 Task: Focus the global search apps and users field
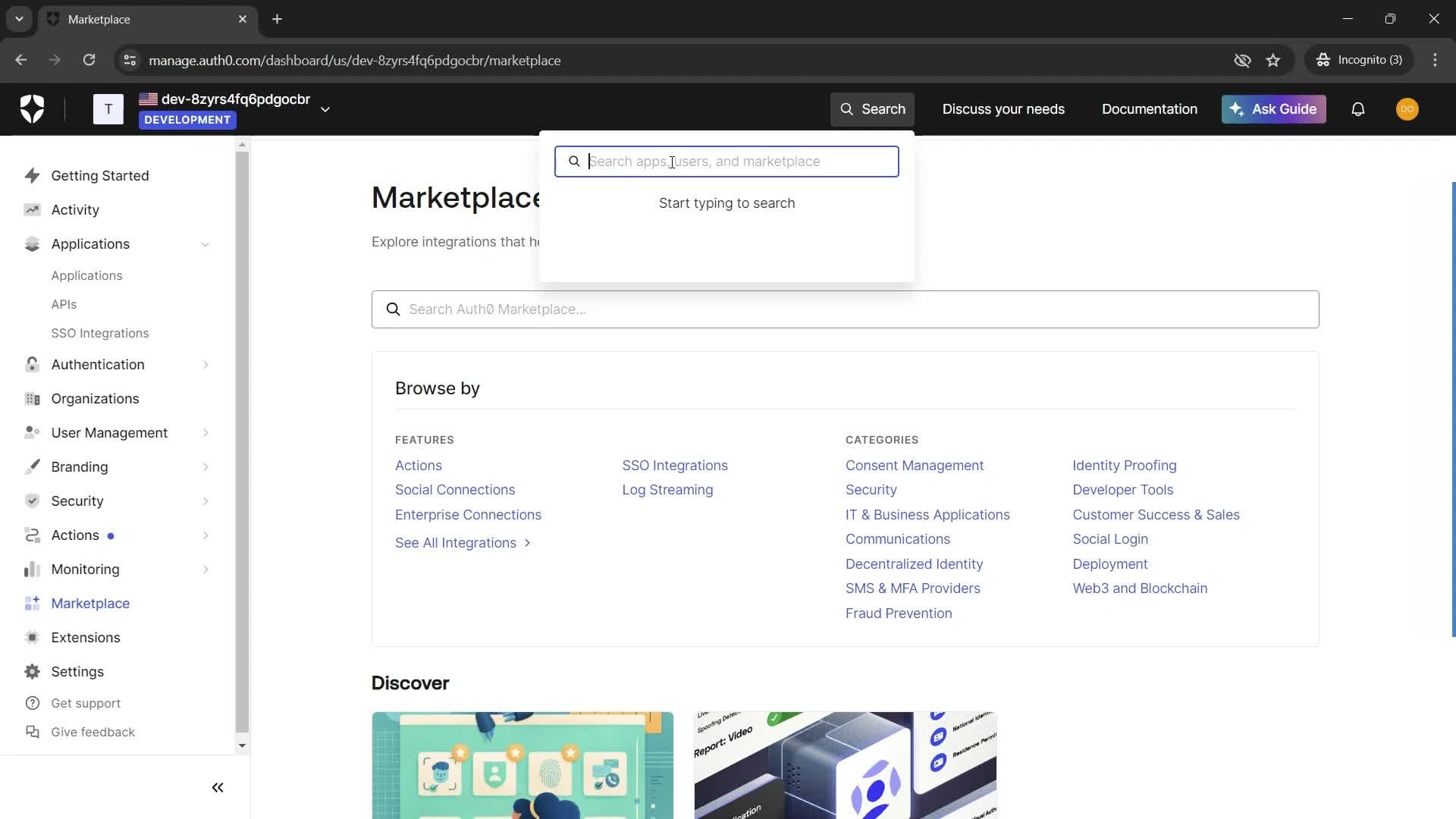pos(726,162)
